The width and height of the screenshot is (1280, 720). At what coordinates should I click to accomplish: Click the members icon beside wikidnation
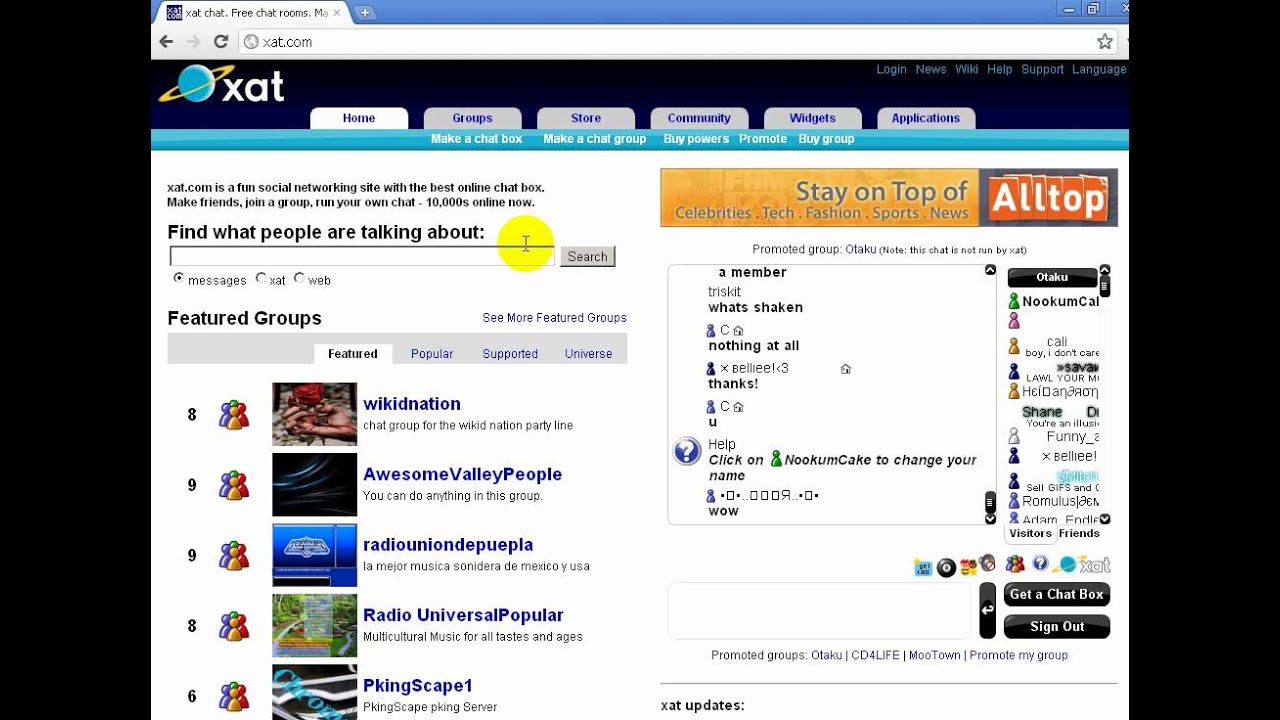click(234, 414)
